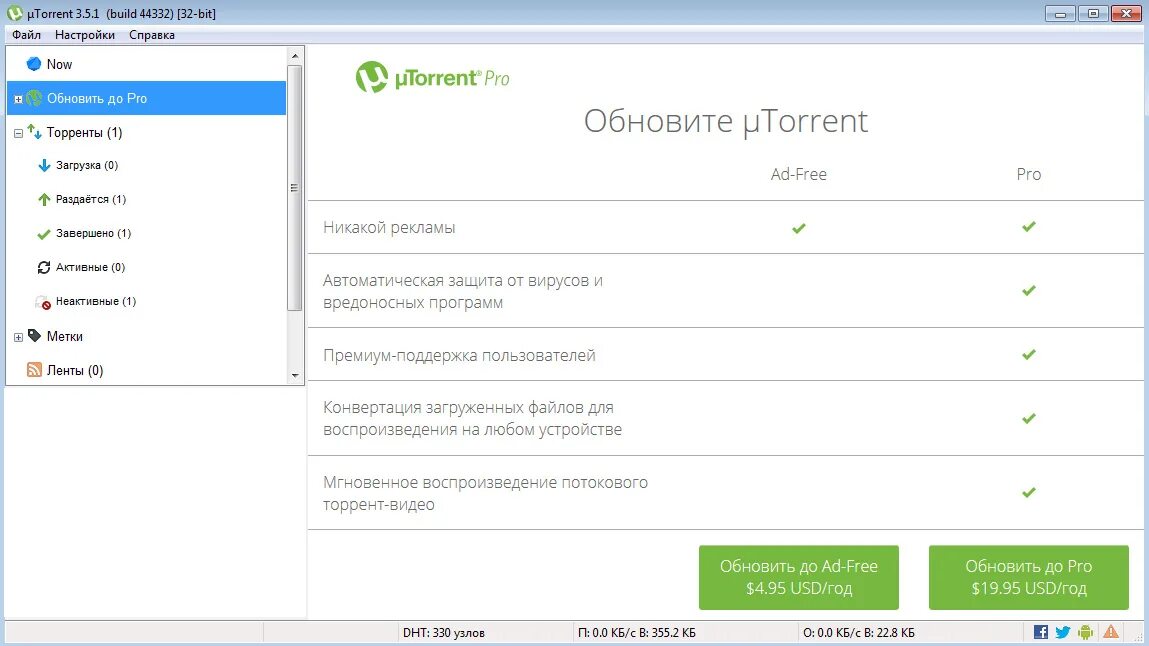Screen dimensions: 1149x646
Task: Click Pro checkmark for Автоматическая защита от вирусов row
Action: (x=1029, y=290)
